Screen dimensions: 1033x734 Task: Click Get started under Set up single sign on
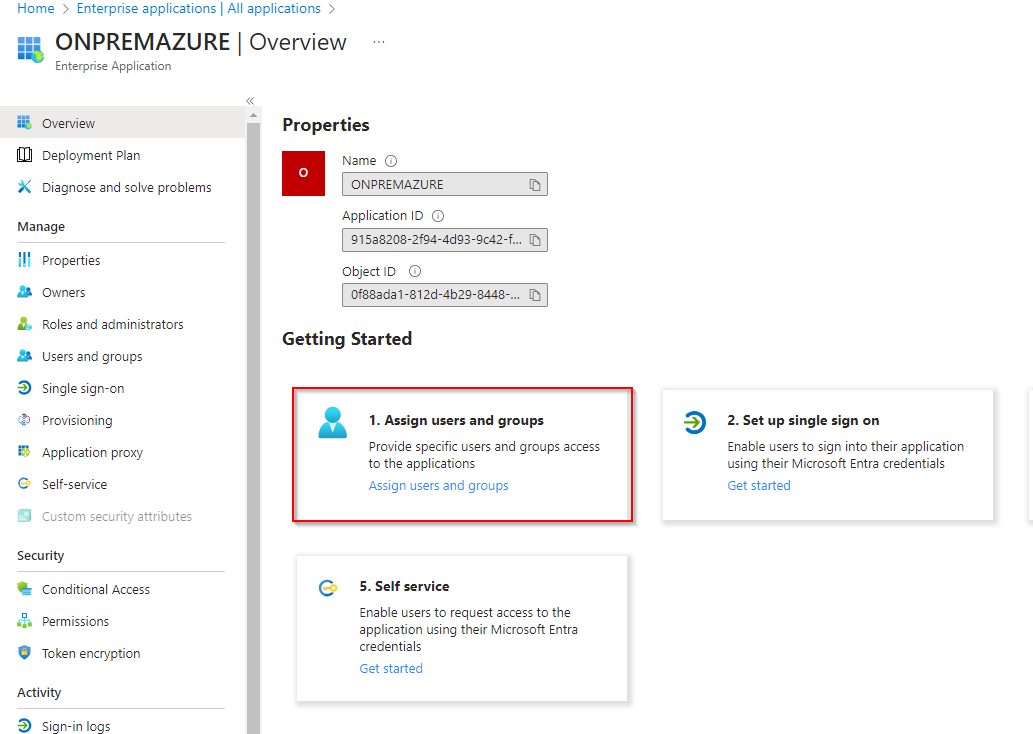758,486
